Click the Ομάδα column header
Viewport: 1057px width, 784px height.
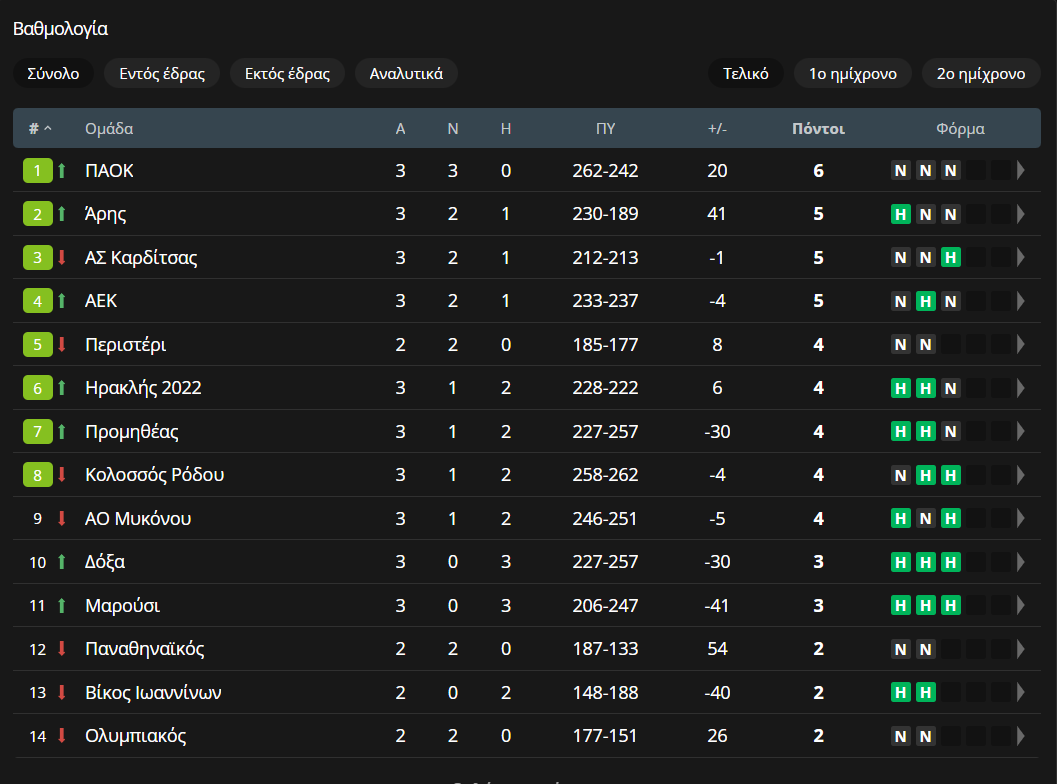click(x=109, y=129)
